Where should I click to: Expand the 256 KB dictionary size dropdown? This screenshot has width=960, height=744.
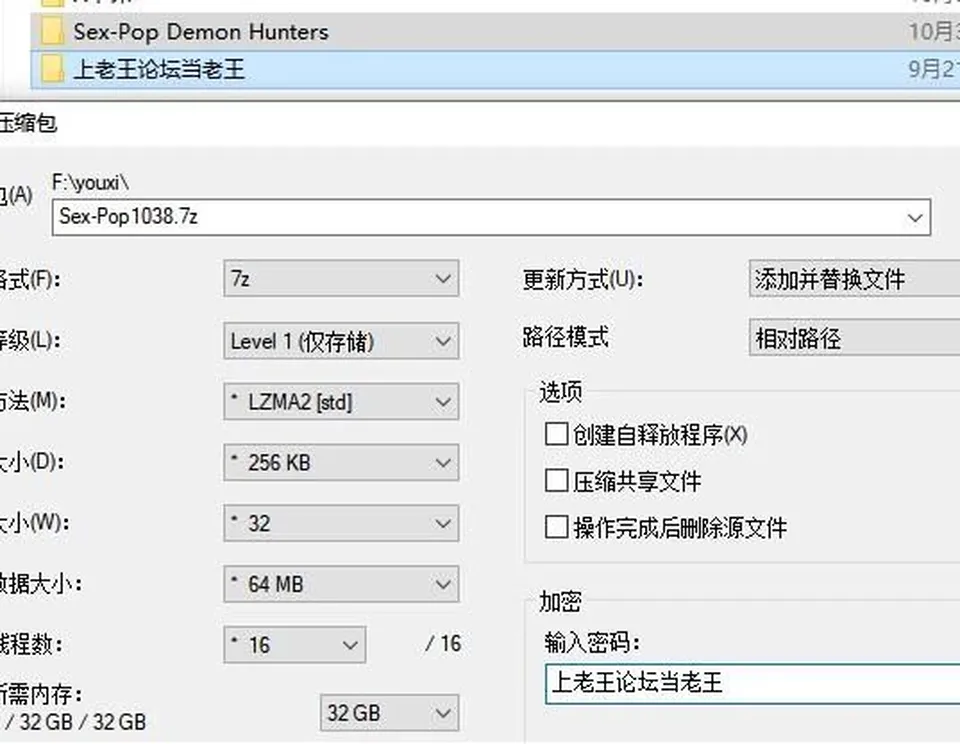(x=341, y=462)
